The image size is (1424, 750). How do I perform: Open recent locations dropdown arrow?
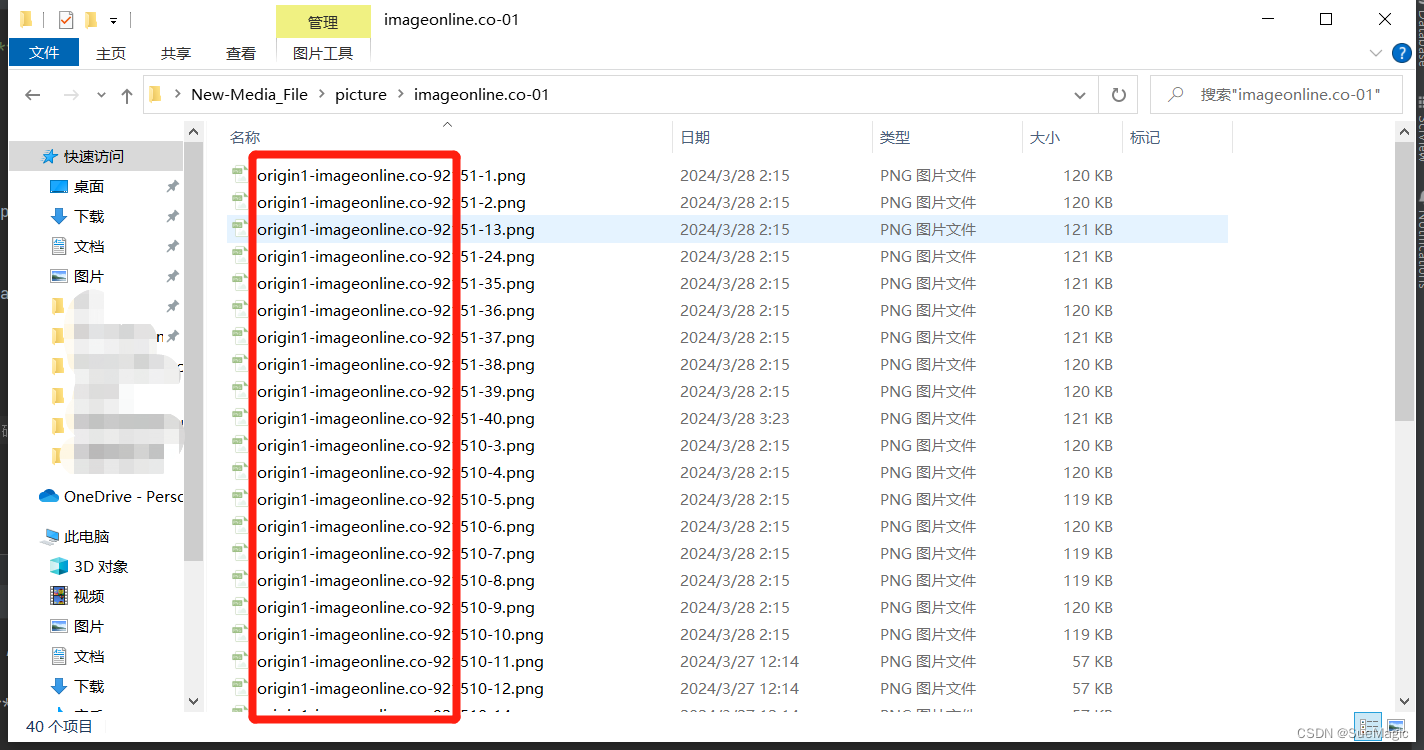coord(101,95)
